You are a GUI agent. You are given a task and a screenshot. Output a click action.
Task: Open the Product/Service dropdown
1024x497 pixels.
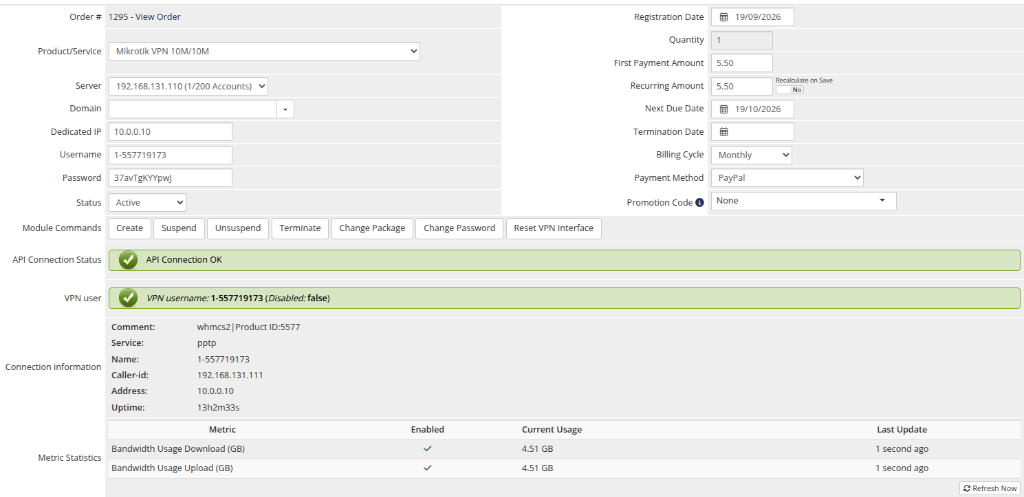pos(264,51)
